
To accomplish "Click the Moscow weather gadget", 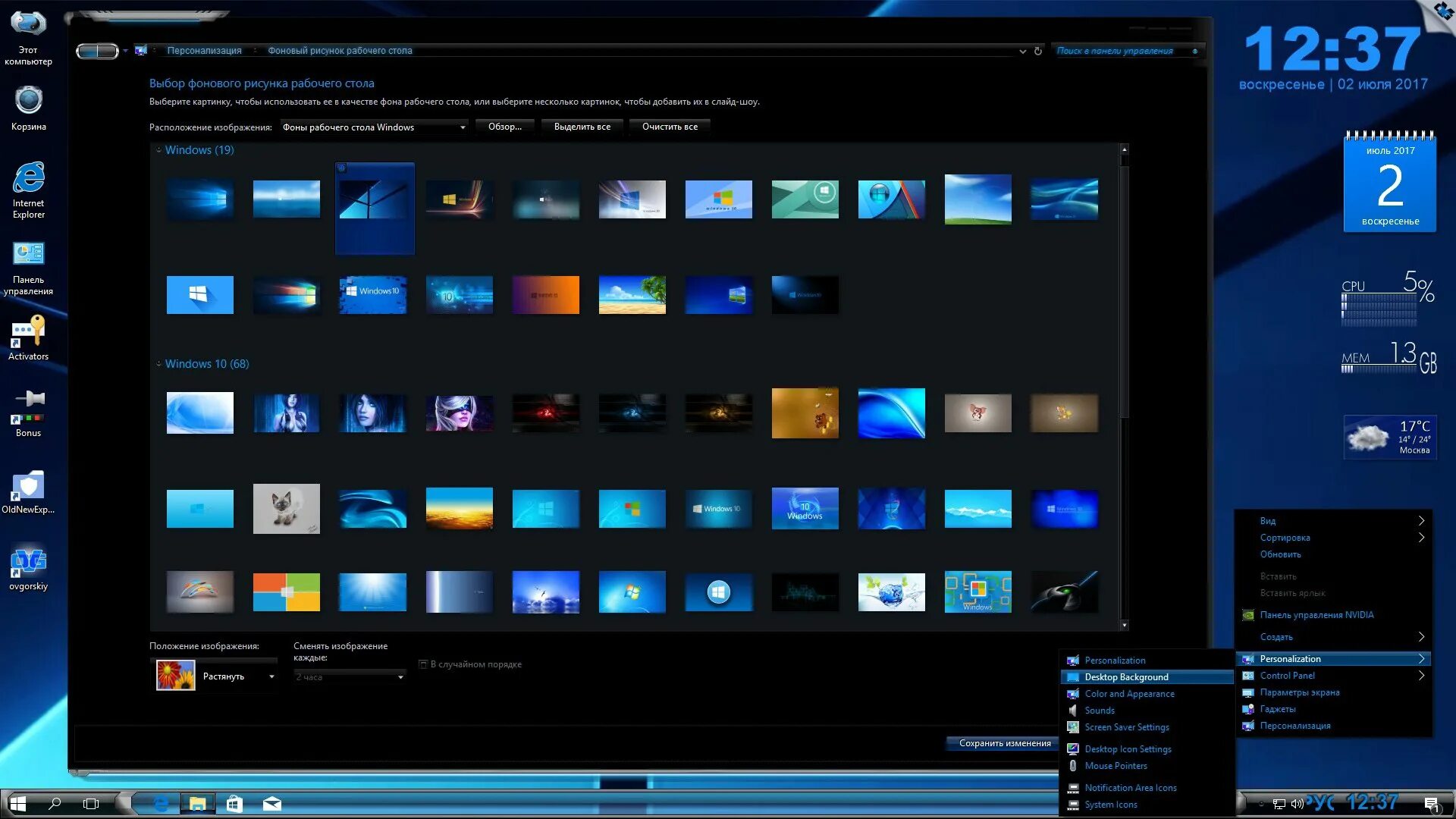I will pyautogui.click(x=1389, y=438).
